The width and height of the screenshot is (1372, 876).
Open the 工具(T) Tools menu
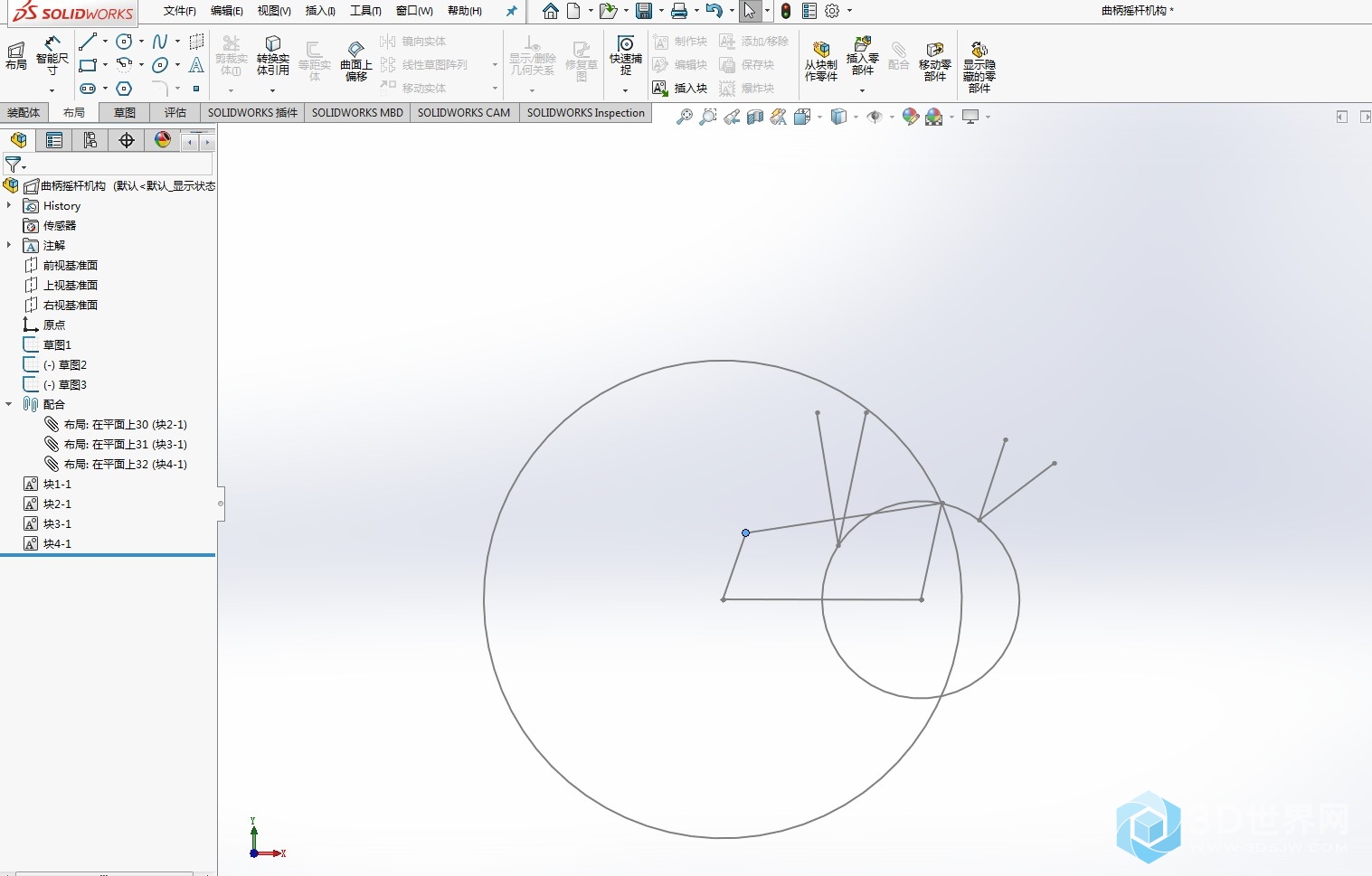[365, 11]
